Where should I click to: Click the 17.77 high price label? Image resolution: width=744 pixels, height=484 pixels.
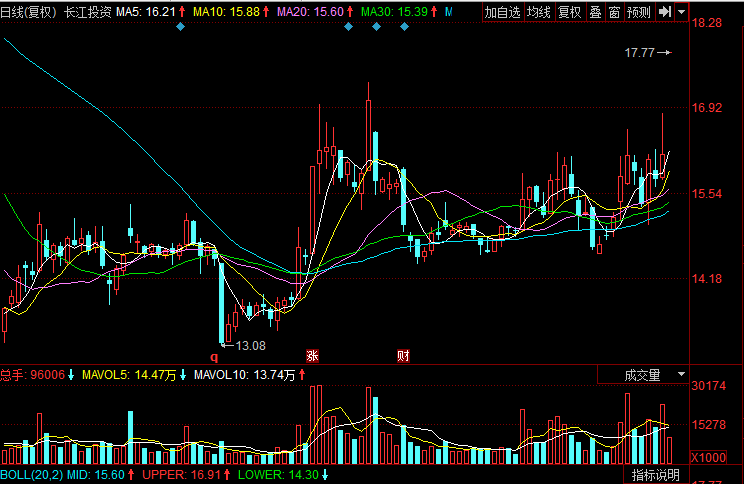(639, 53)
